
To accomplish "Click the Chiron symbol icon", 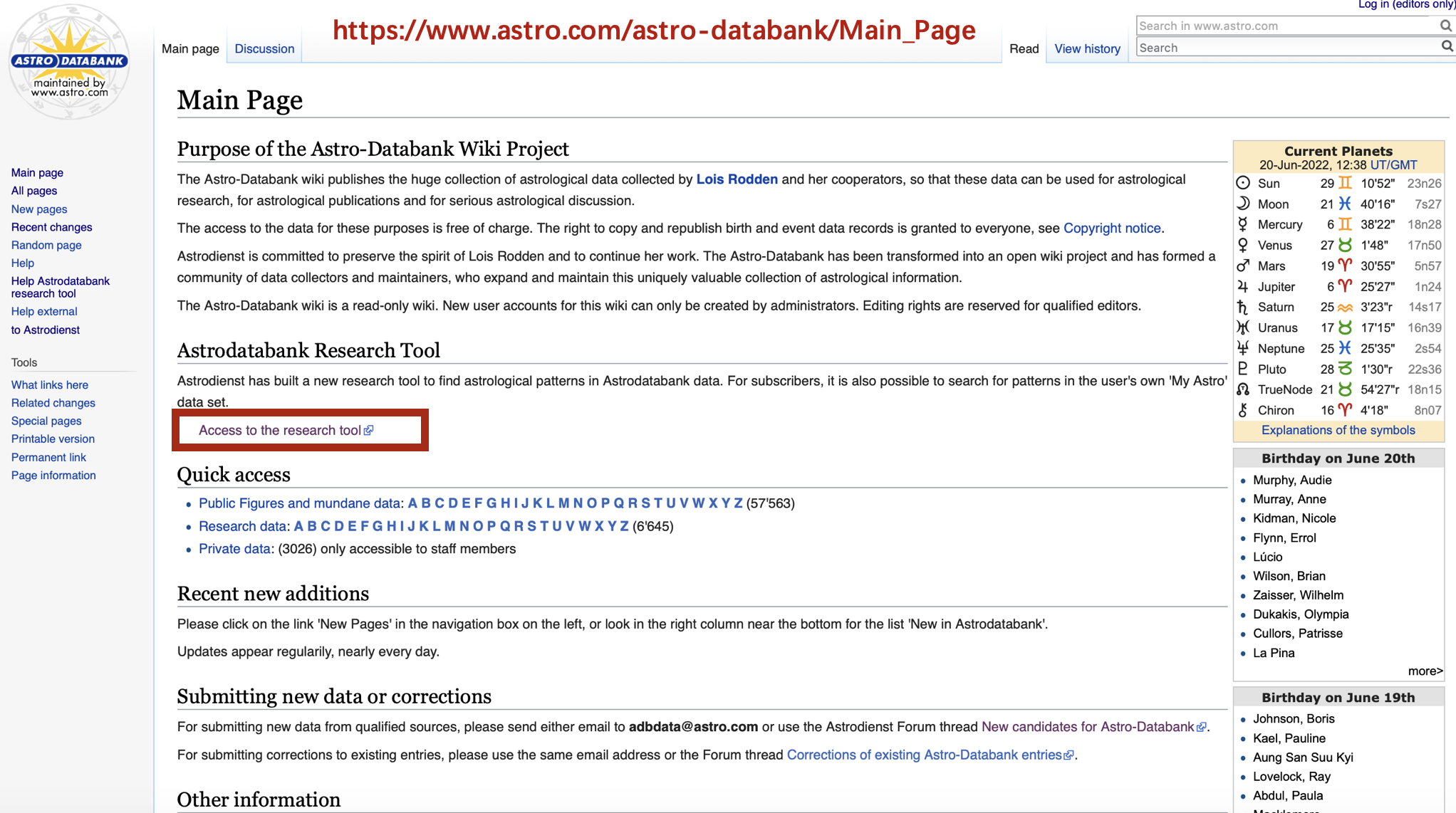I will click(x=1242, y=410).
